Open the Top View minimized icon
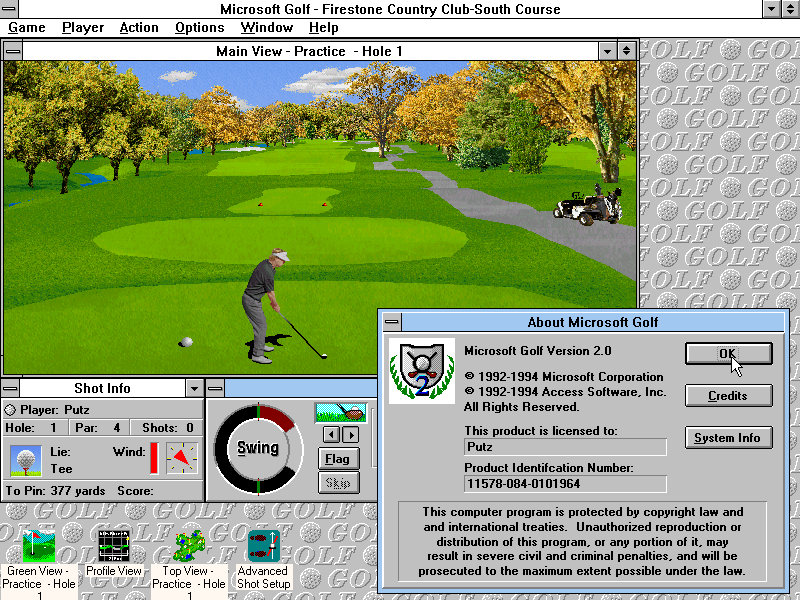Screen dimensions: 800x600 coord(189,546)
